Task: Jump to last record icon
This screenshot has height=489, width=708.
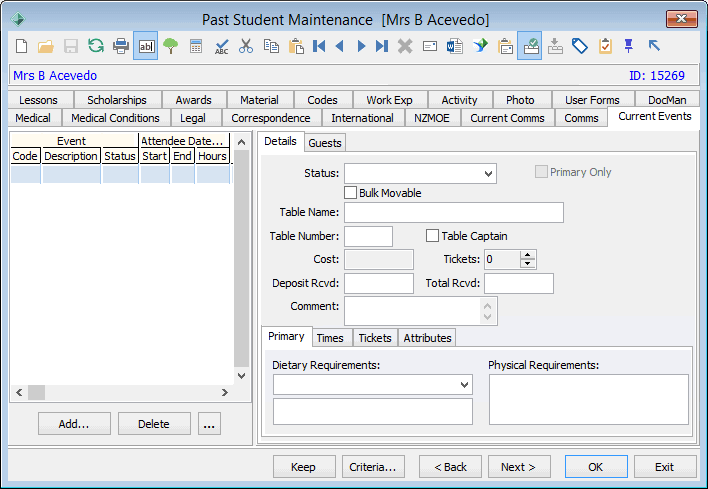Action: (382, 46)
